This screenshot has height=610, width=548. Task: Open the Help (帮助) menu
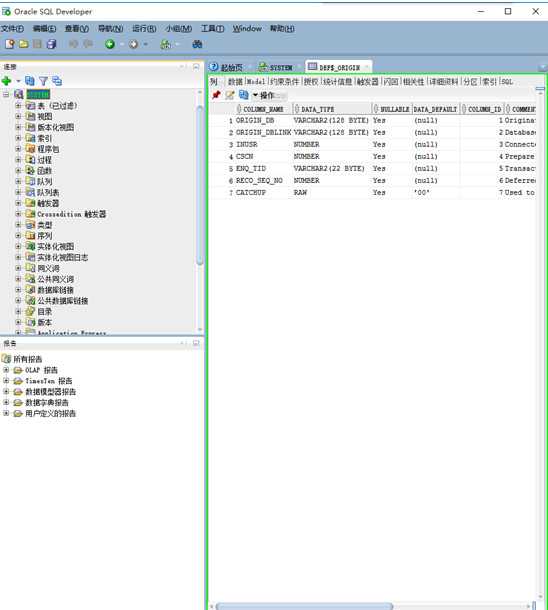coord(282,29)
